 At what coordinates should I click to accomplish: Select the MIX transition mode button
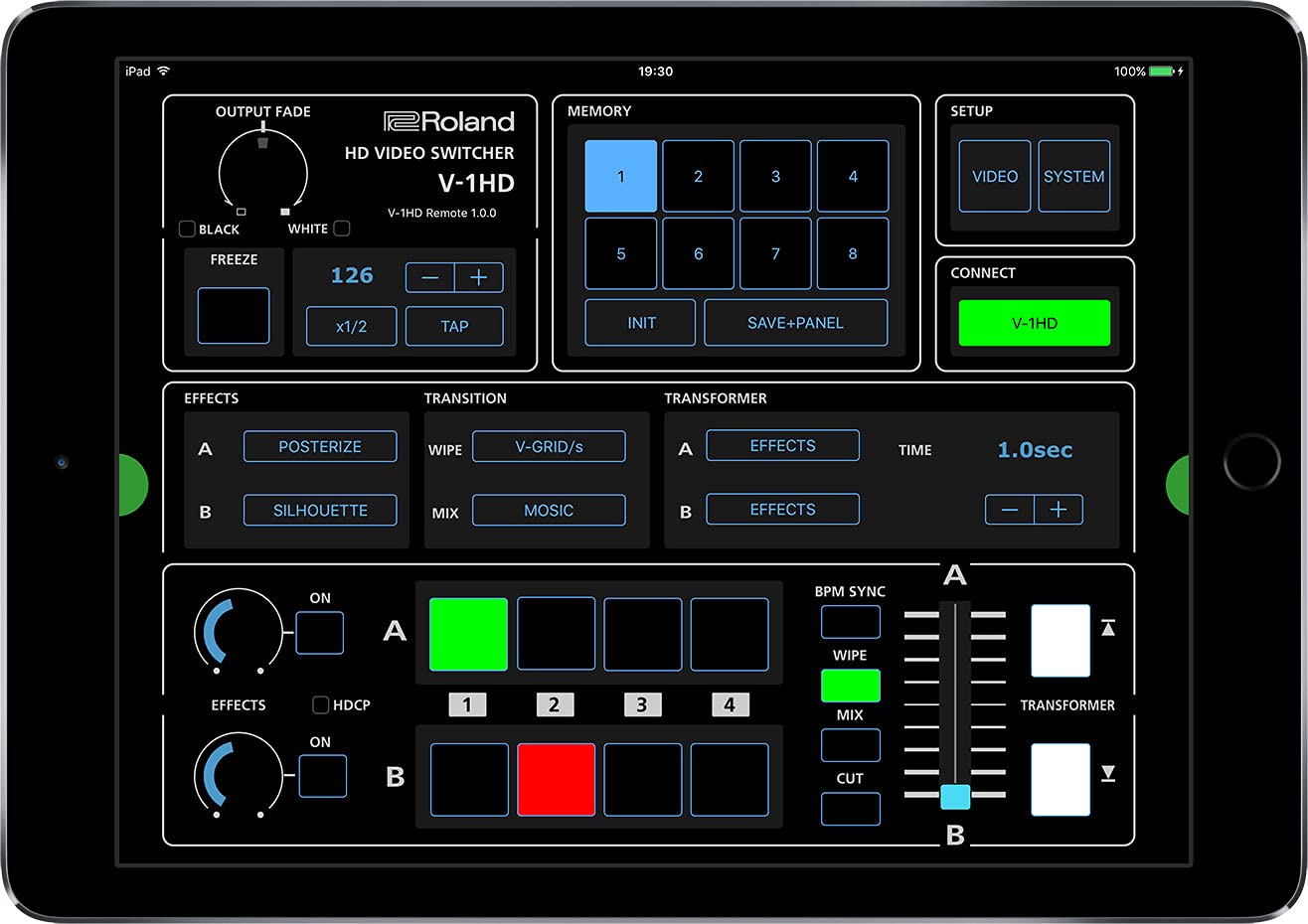[x=851, y=745]
